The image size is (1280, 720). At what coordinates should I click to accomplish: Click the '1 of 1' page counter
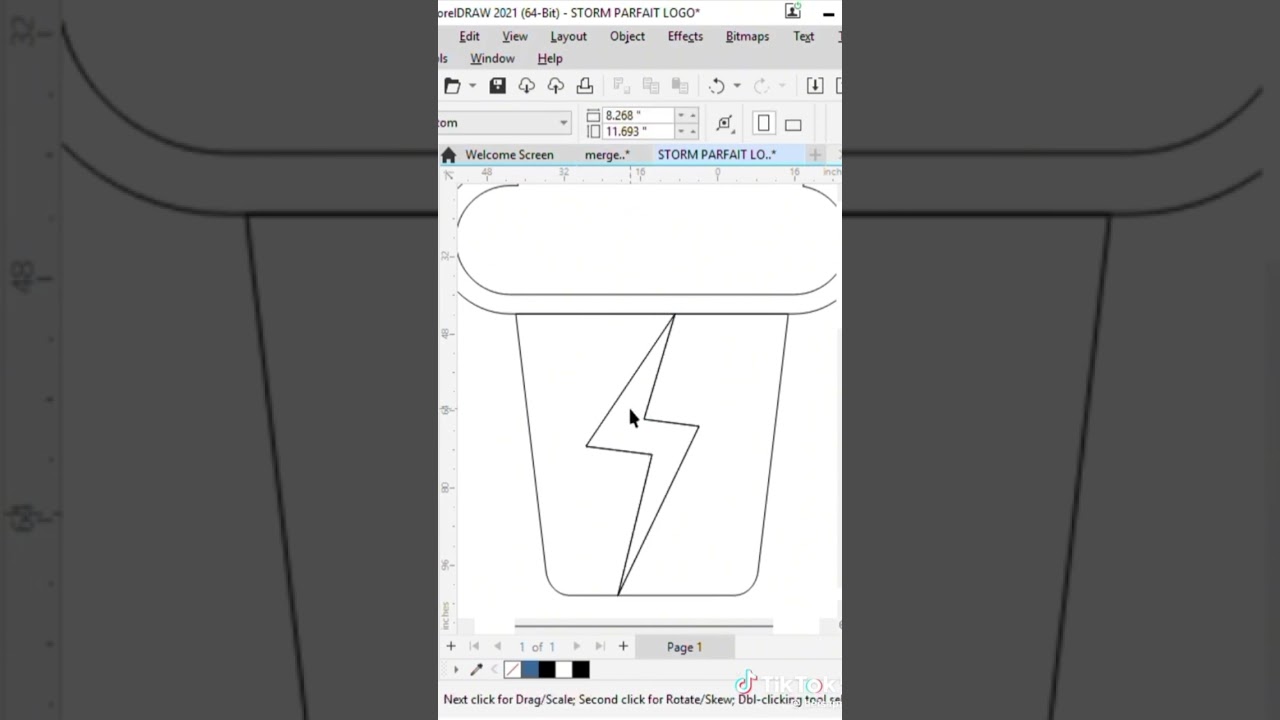(x=537, y=647)
